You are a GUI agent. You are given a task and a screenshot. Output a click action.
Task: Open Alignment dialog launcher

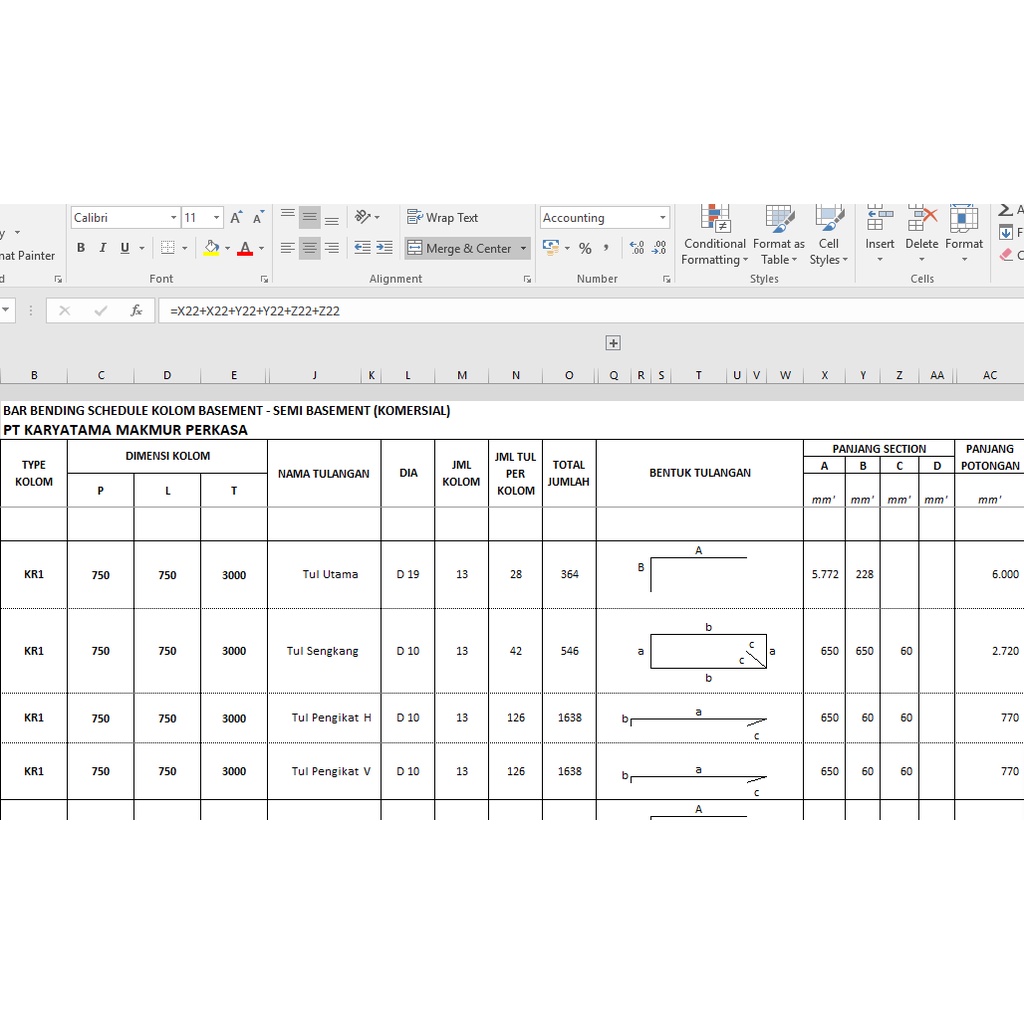click(526, 279)
